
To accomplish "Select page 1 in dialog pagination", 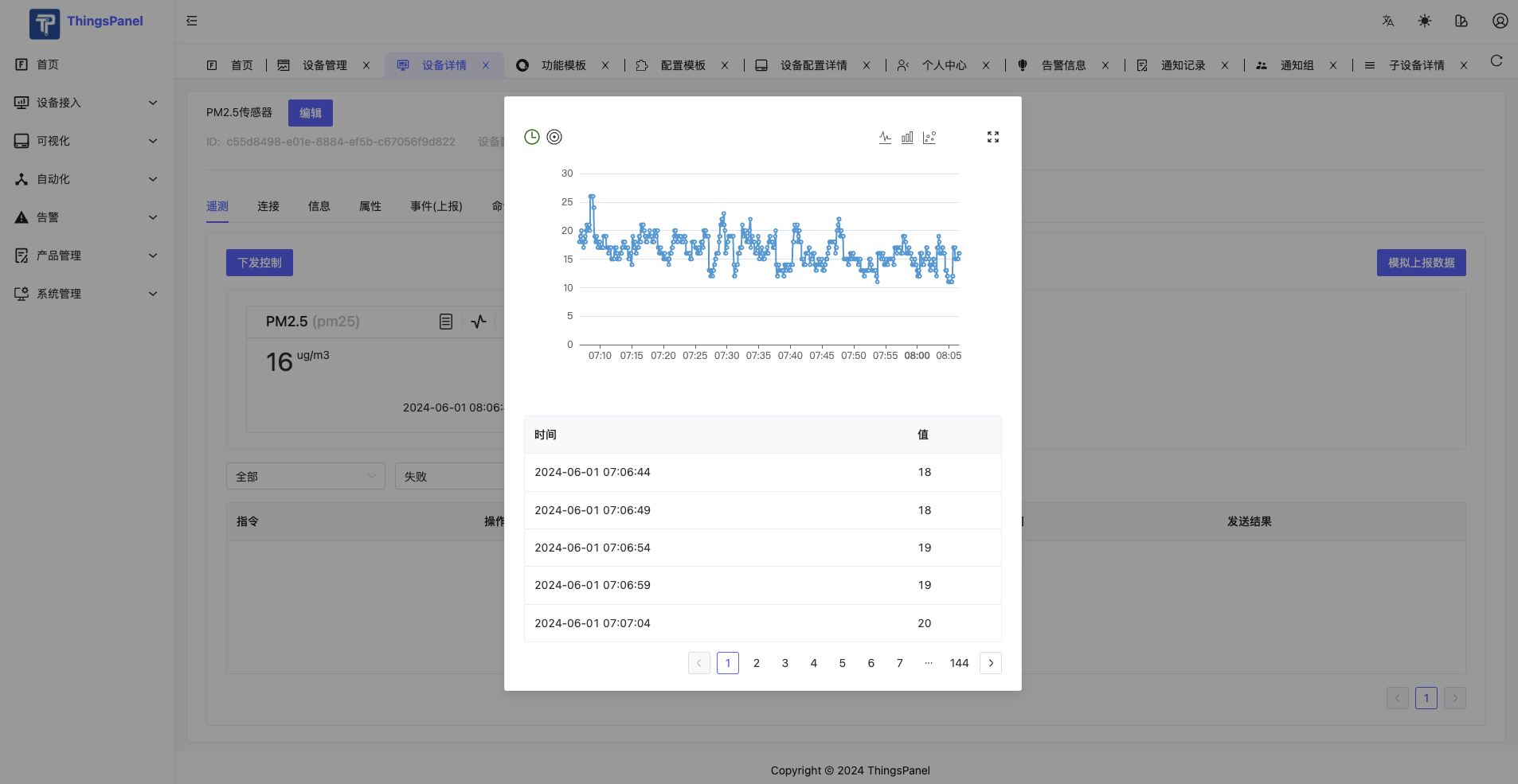I will (728, 663).
